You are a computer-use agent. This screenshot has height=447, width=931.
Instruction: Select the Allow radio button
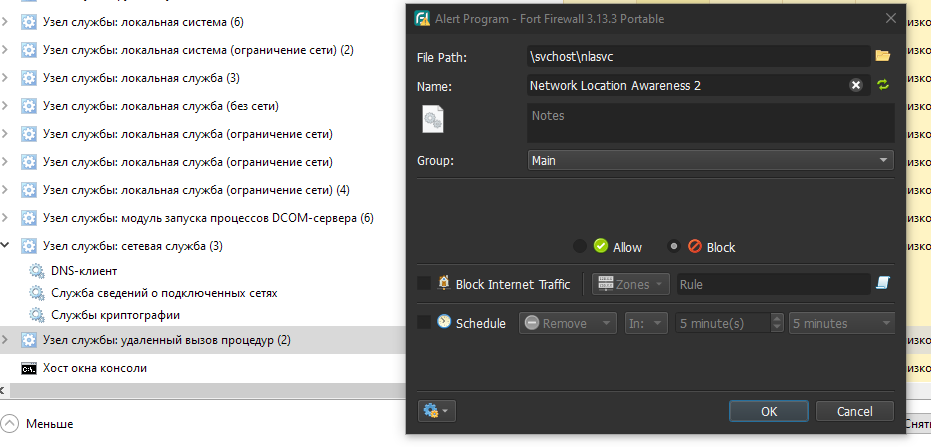[x=580, y=246]
